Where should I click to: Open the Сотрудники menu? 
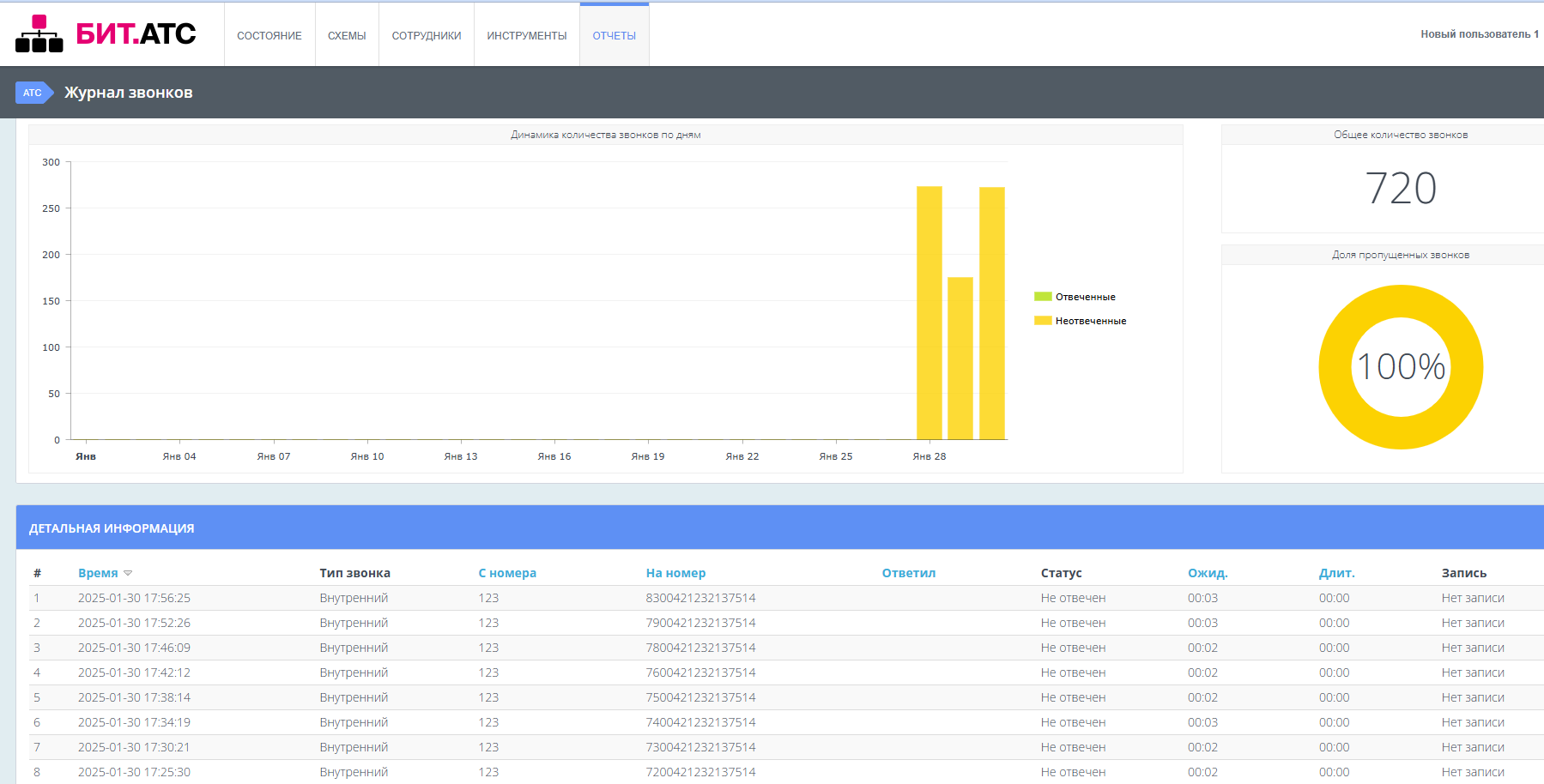coord(427,36)
